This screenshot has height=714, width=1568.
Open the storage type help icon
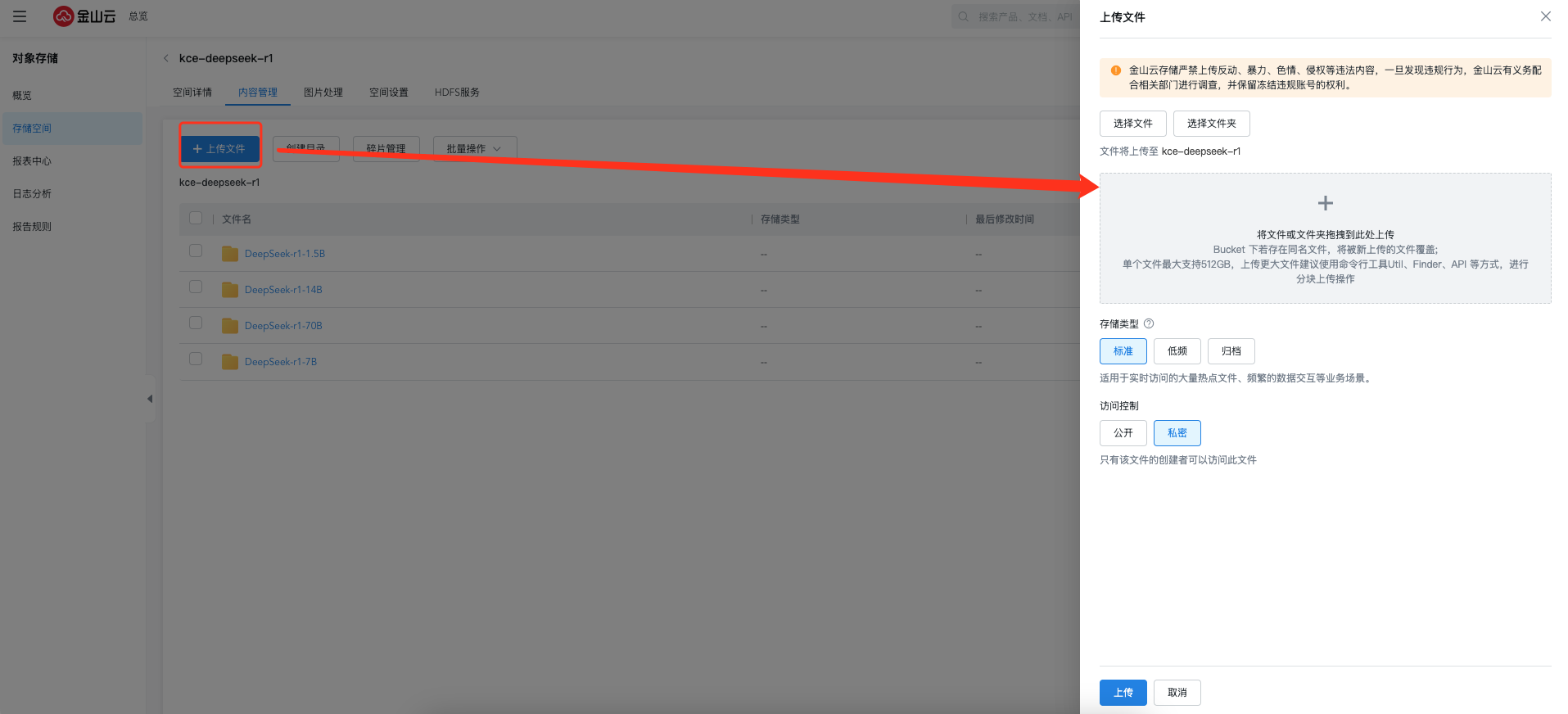pyautogui.click(x=1149, y=323)
